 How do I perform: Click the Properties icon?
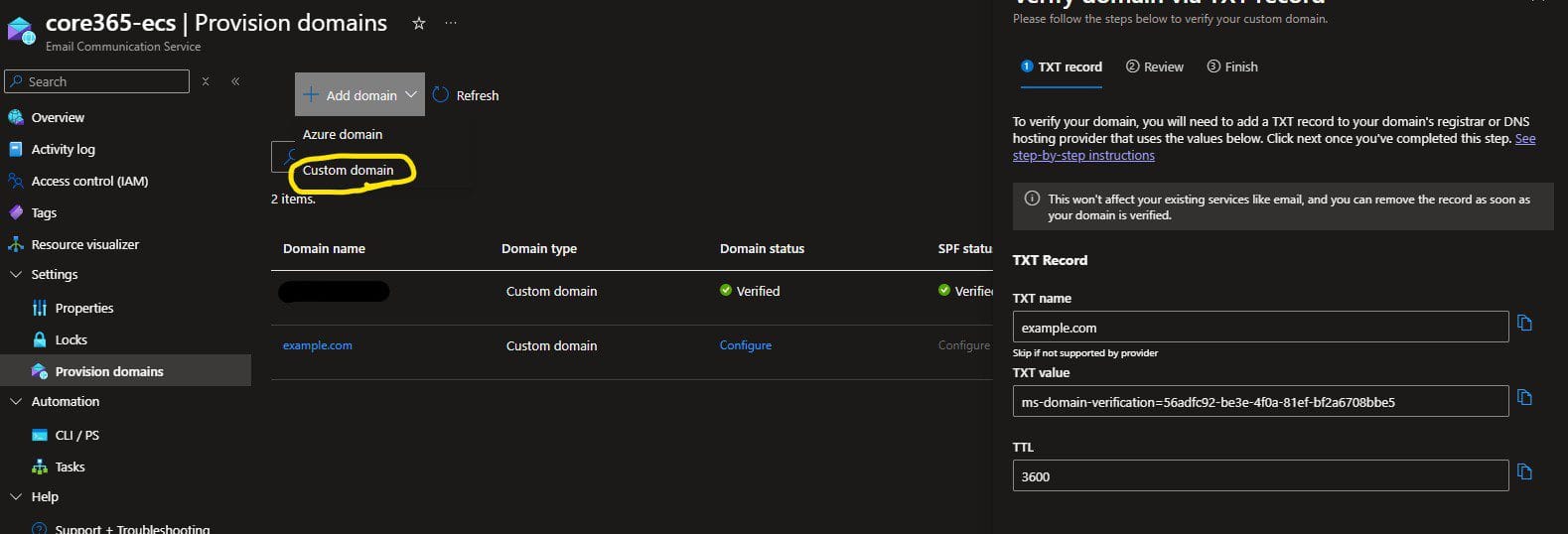(40, 308)
